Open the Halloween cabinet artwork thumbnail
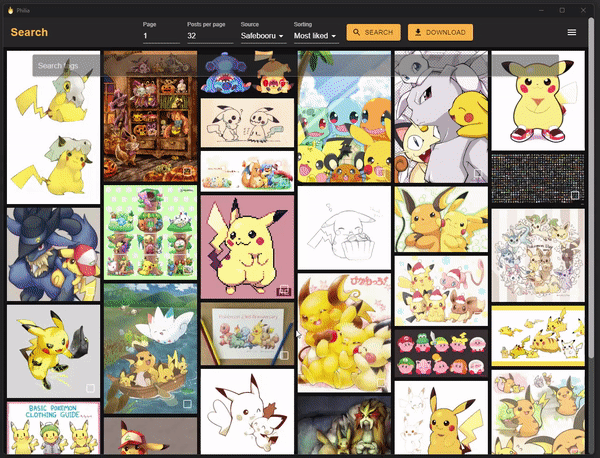Image resolution: width=600 pixels, height=458 pixels. [x=150, y=116]
